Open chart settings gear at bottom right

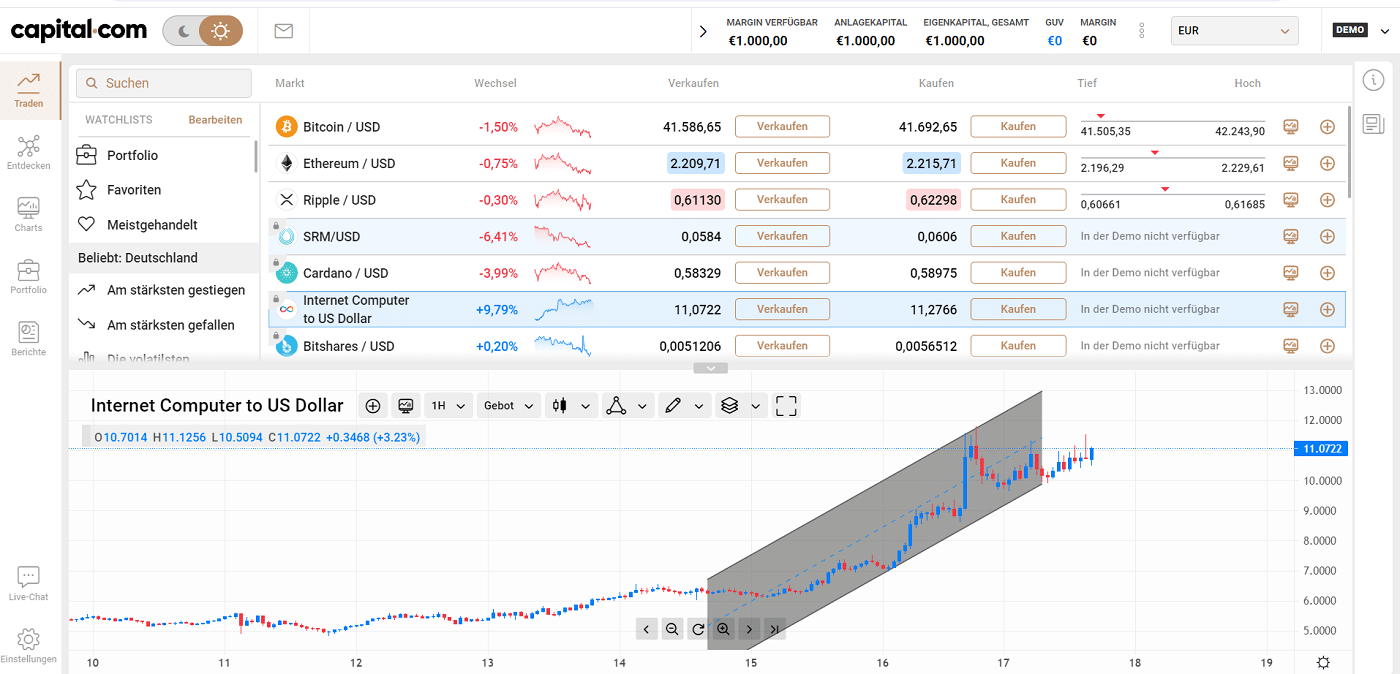[1323, 663]
